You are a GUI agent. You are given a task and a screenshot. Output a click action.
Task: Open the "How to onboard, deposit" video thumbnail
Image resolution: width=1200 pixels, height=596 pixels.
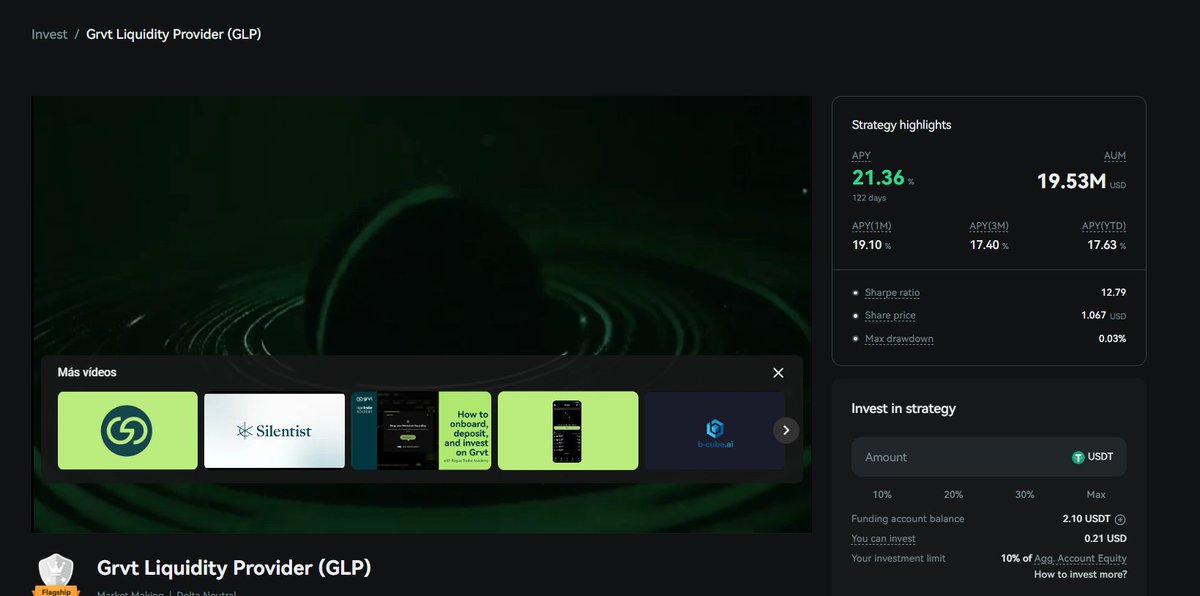421,430
